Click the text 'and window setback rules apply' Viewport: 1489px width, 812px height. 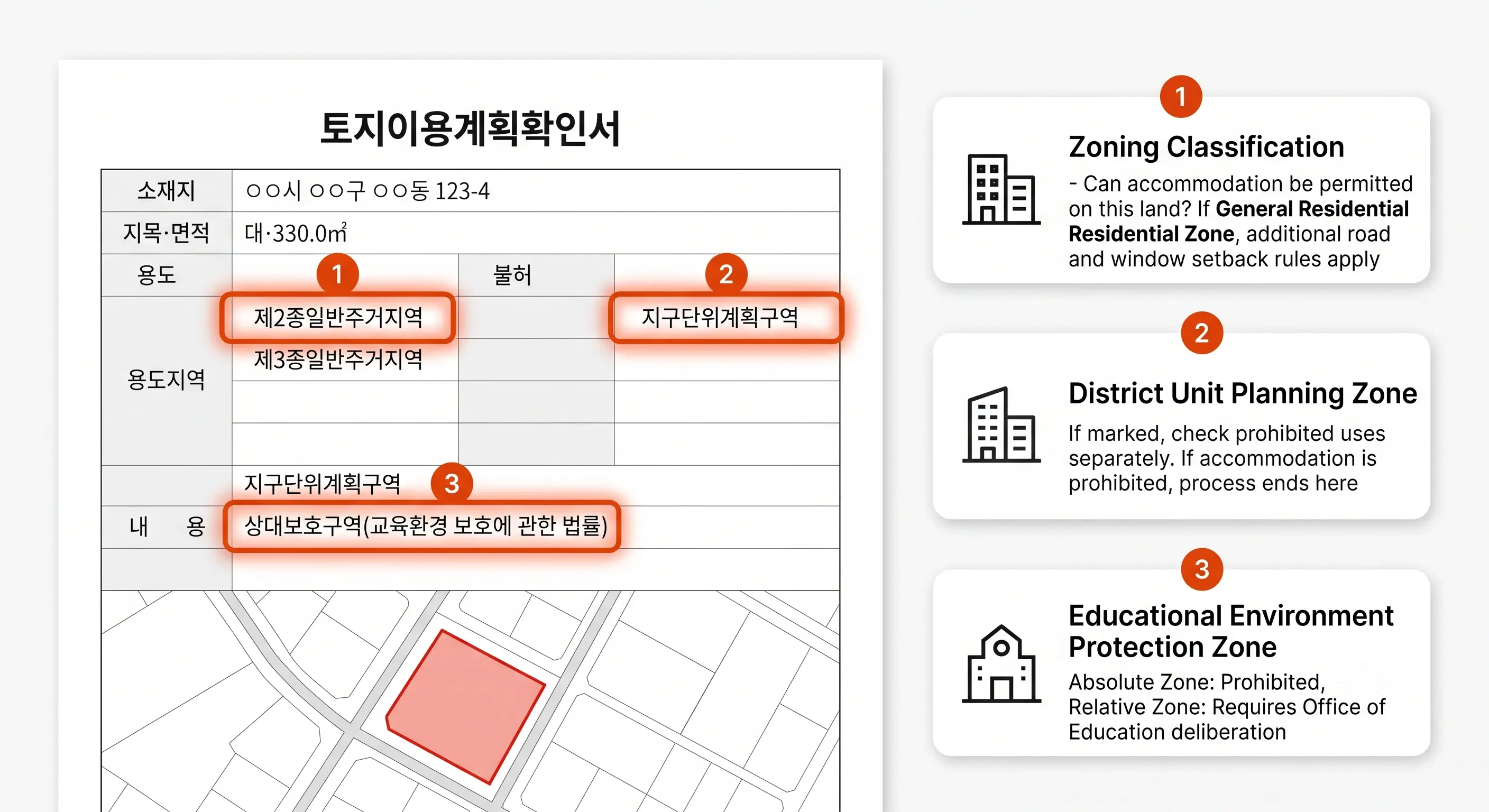point(1224,259)
